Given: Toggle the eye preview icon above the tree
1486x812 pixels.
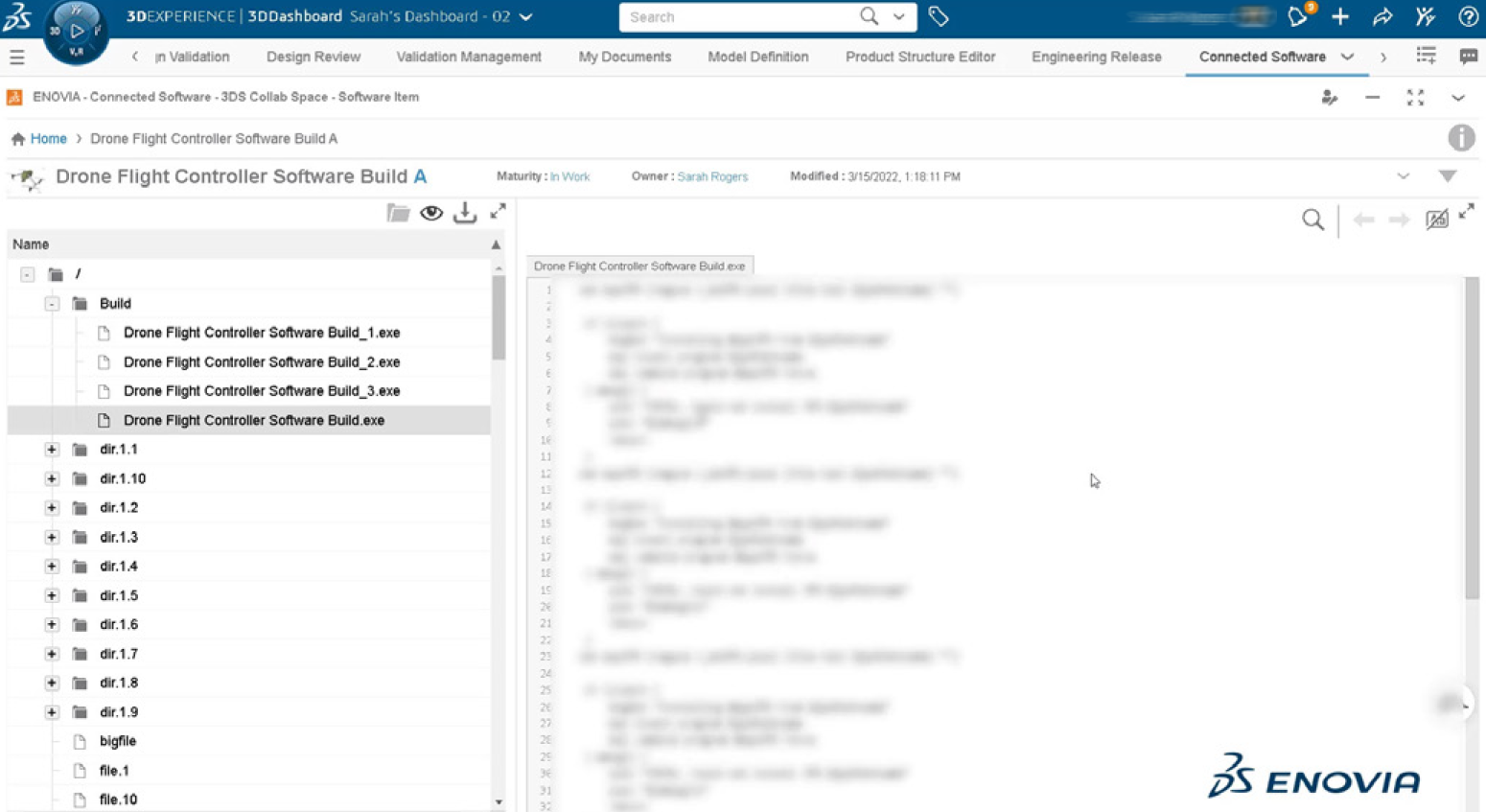Looking at the screenshot, I should click(x=431, y=213).
